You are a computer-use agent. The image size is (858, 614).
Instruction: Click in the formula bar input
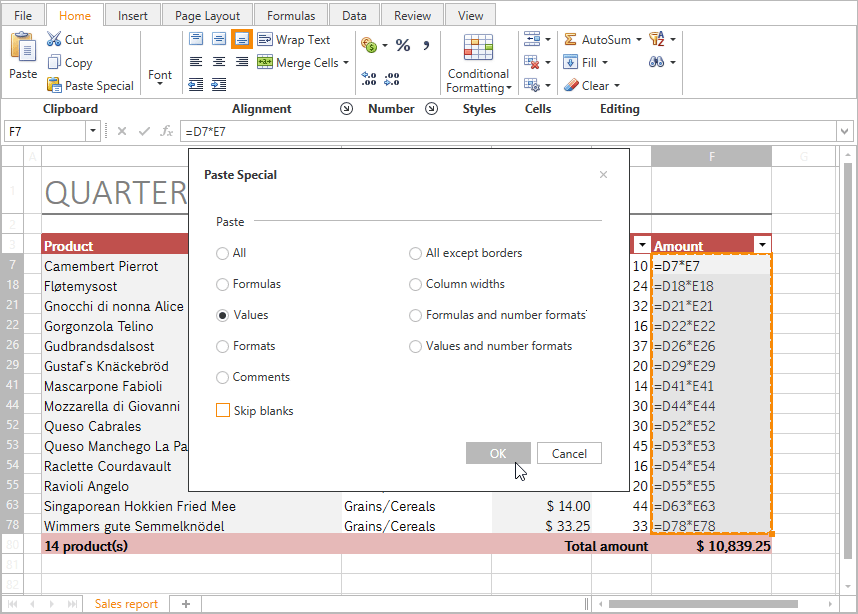(500, 131)
